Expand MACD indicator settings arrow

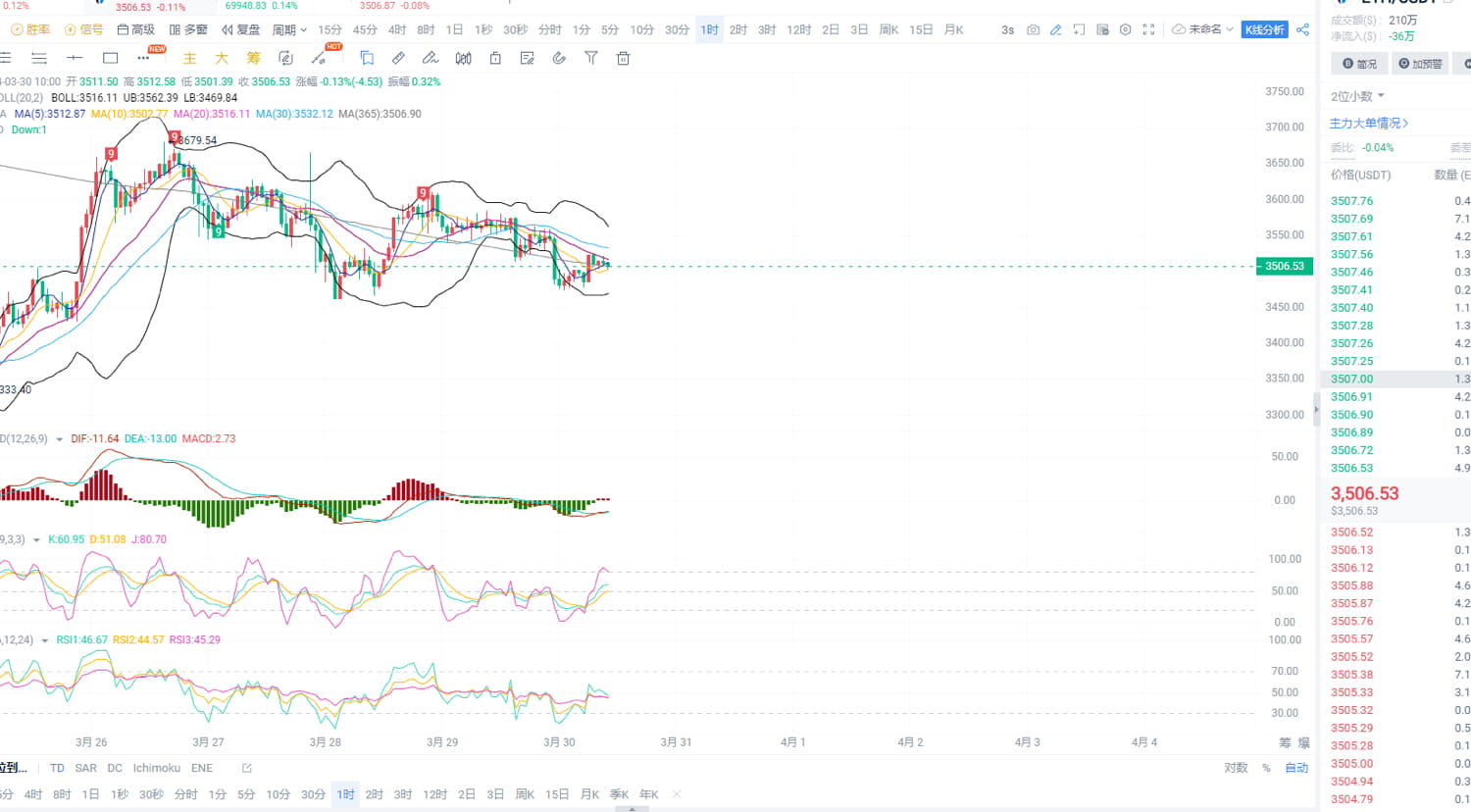click(59, 439)
